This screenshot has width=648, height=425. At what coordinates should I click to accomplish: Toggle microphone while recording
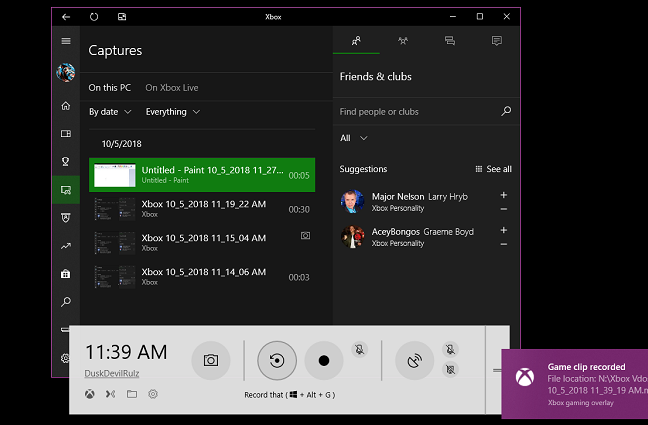[360, 350]
